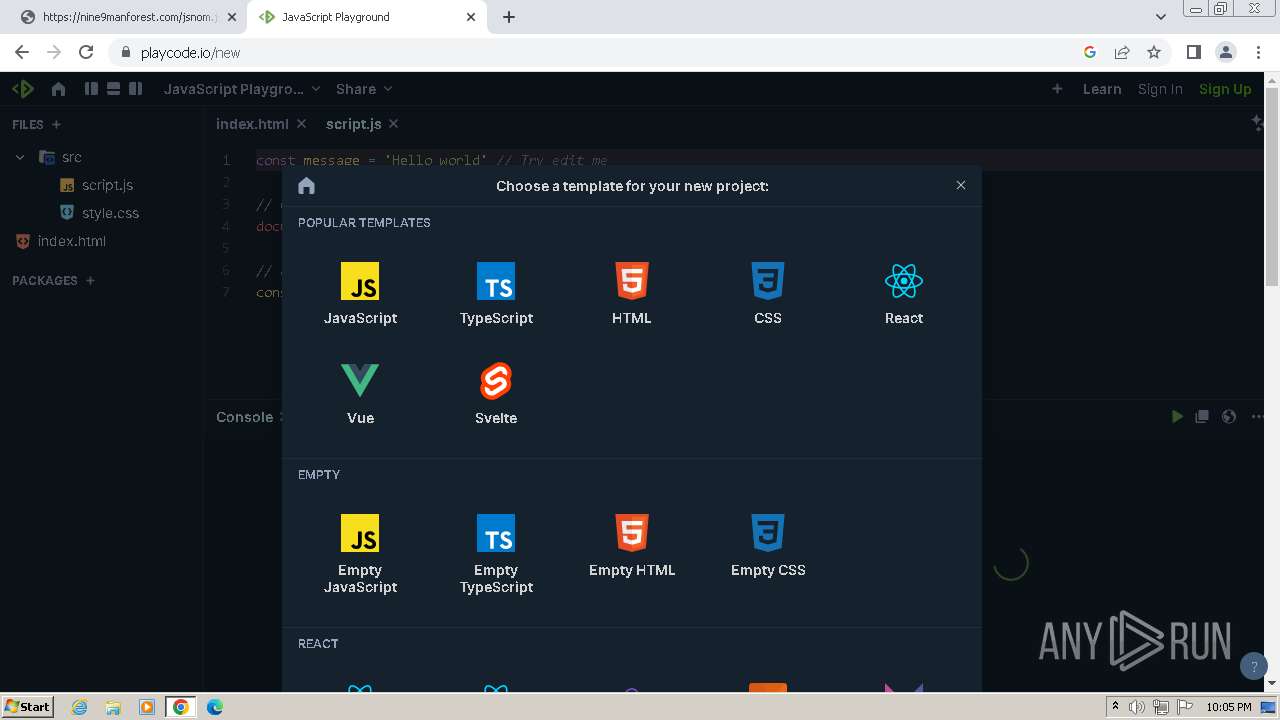Open Chrome side panel icon
This screenshot has height=720, width=1280.
tap(1193, 52)
